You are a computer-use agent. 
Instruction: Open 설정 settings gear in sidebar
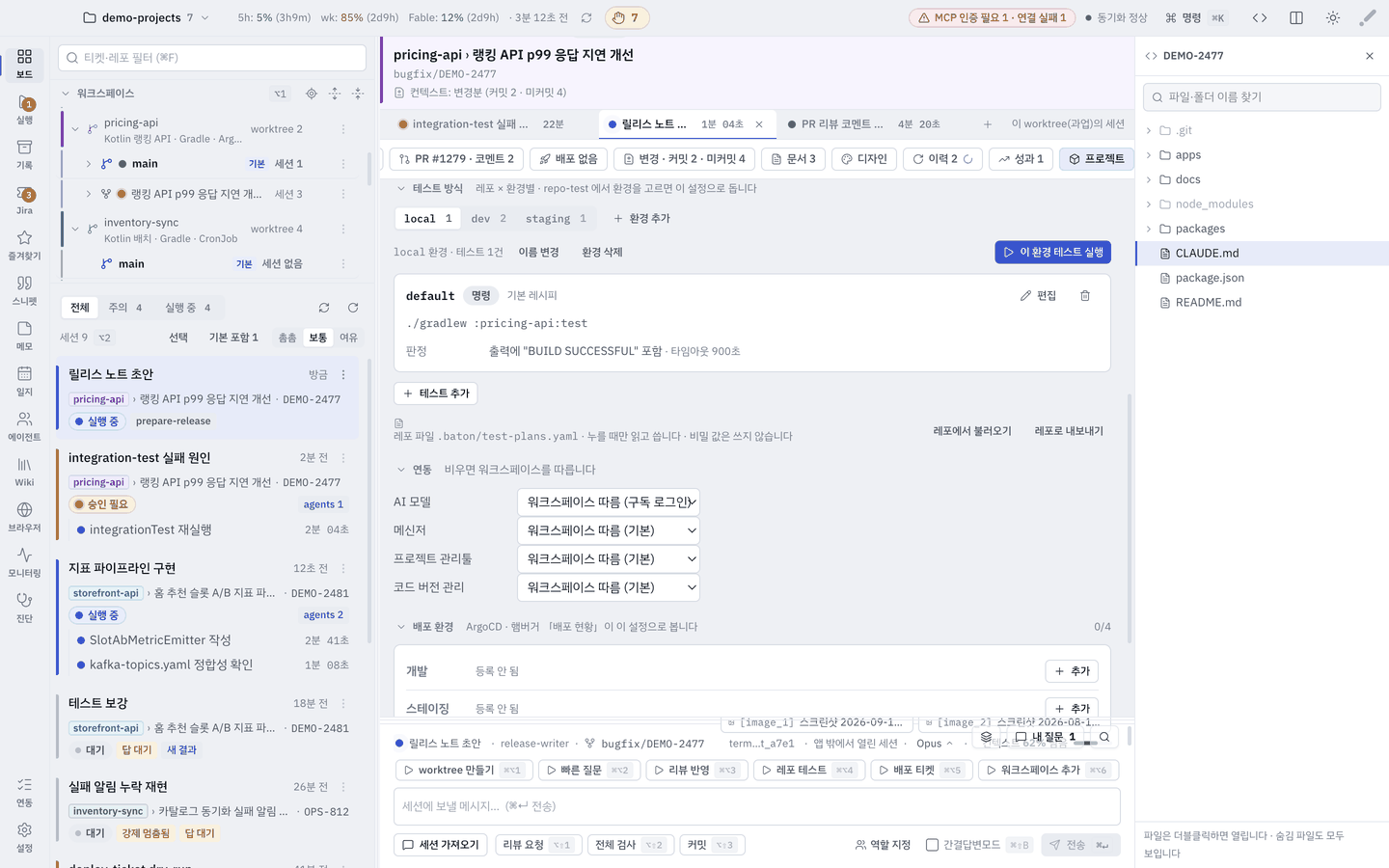24,837
